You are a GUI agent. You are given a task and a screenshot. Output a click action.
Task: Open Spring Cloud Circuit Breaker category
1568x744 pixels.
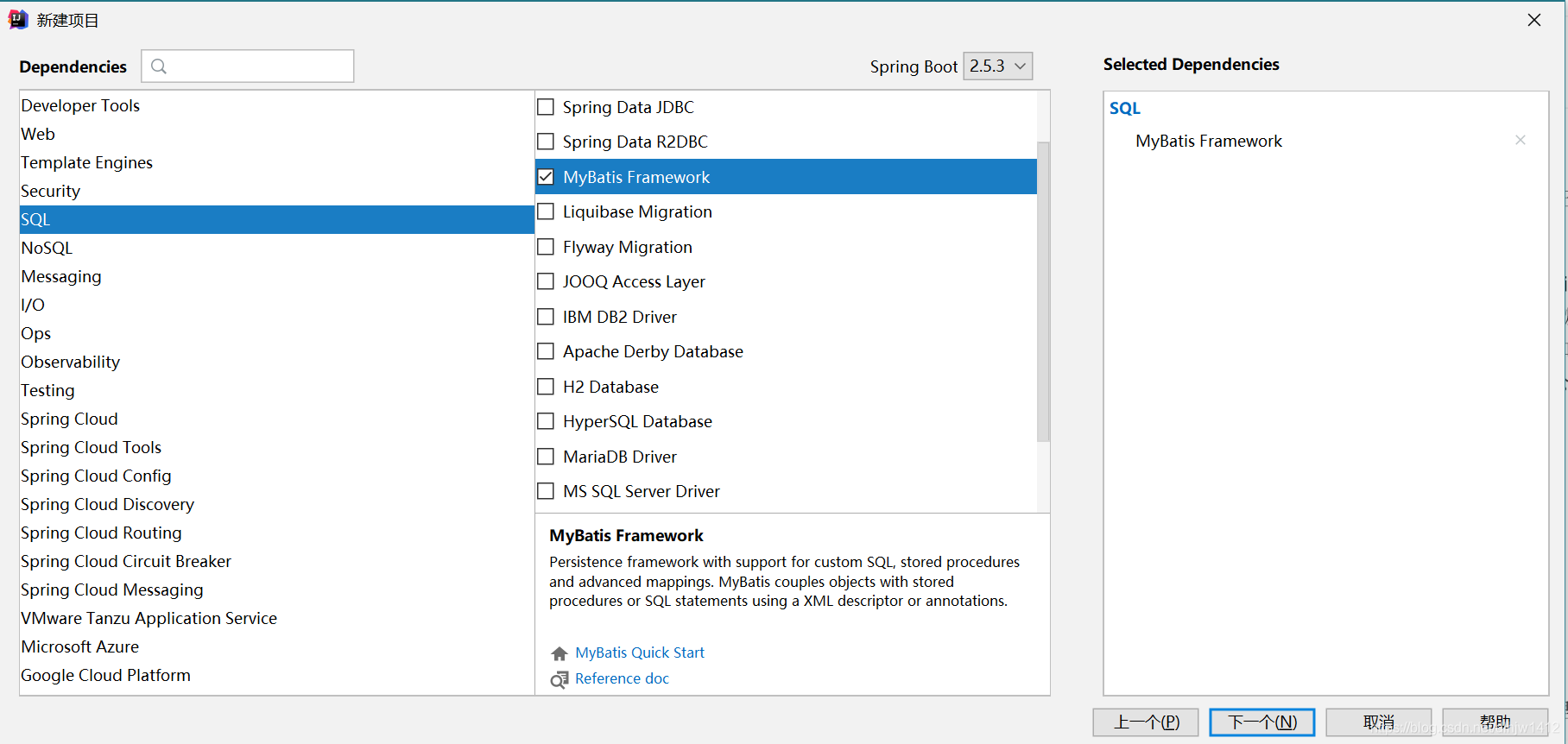pos(276,561)
